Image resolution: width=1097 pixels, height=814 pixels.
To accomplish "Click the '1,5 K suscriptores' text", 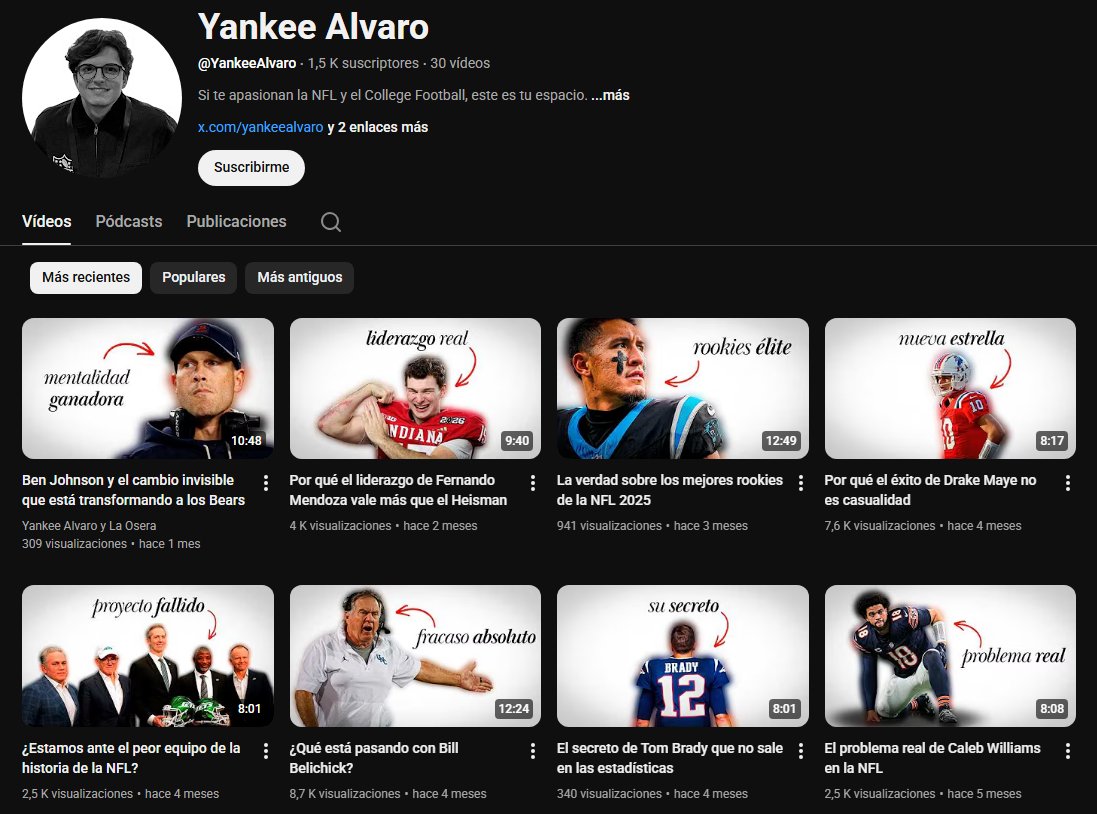I will (363, 63).
